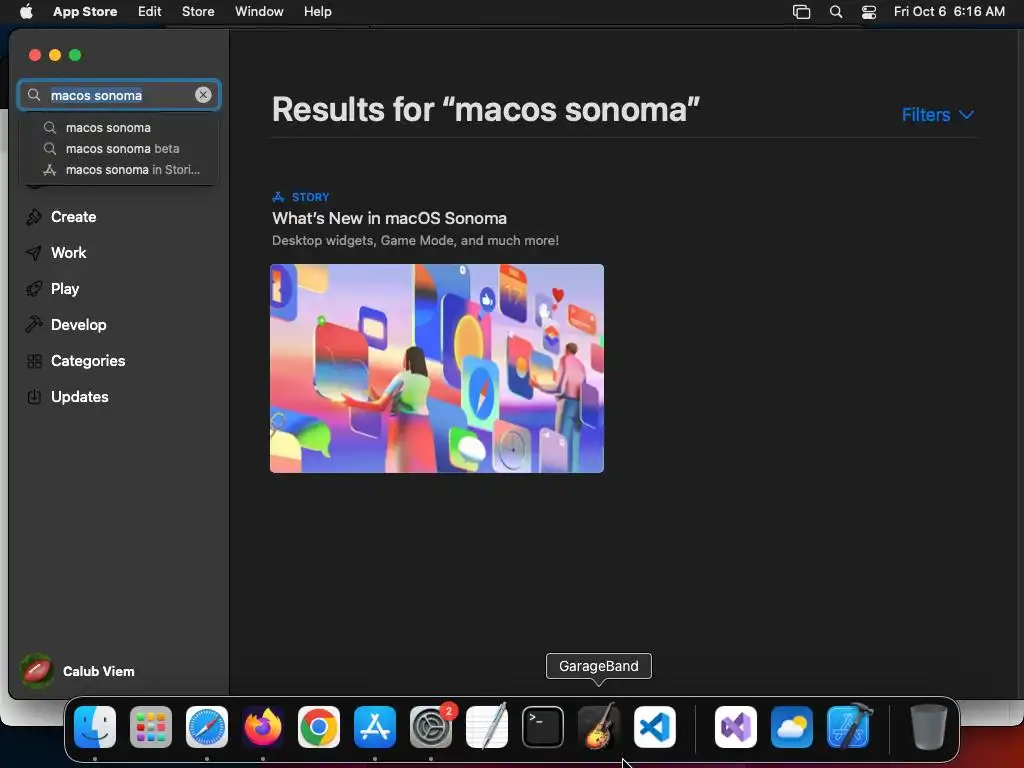
Task: Open the Apple menu
Action: (26, 12)
